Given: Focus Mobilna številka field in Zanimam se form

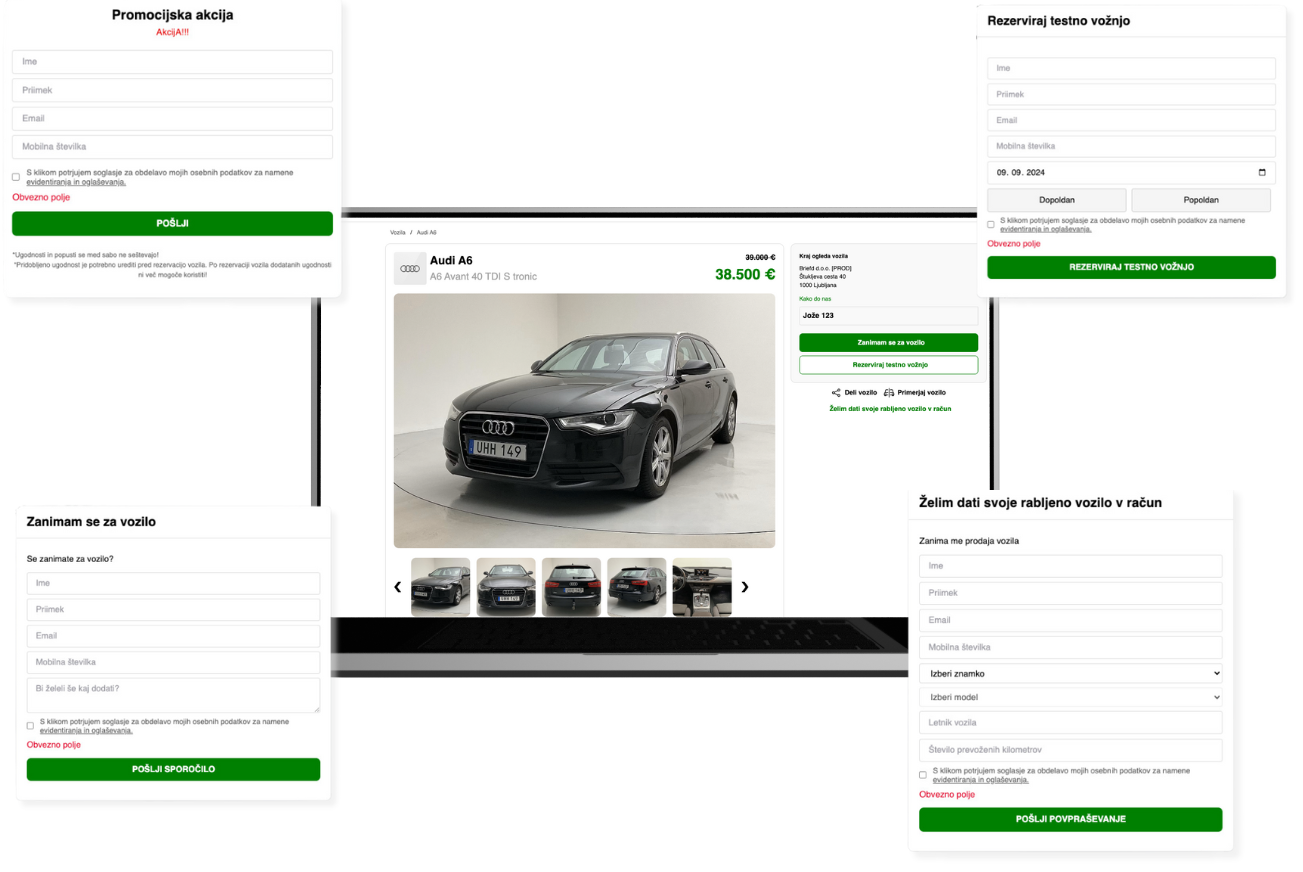Looking at the screenshot, I should pos(173,662).
